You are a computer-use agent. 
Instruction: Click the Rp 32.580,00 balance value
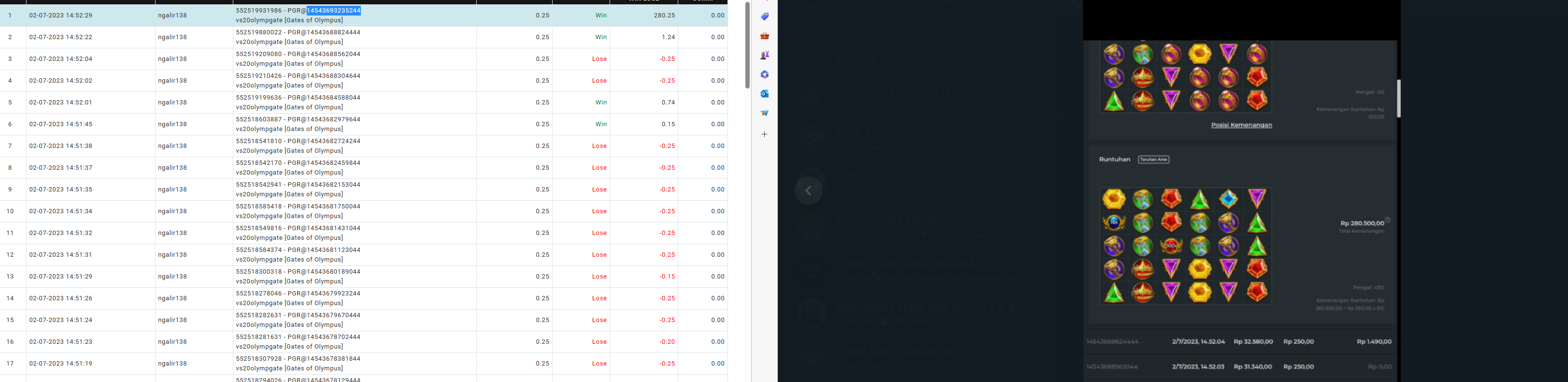point(1254,342)
